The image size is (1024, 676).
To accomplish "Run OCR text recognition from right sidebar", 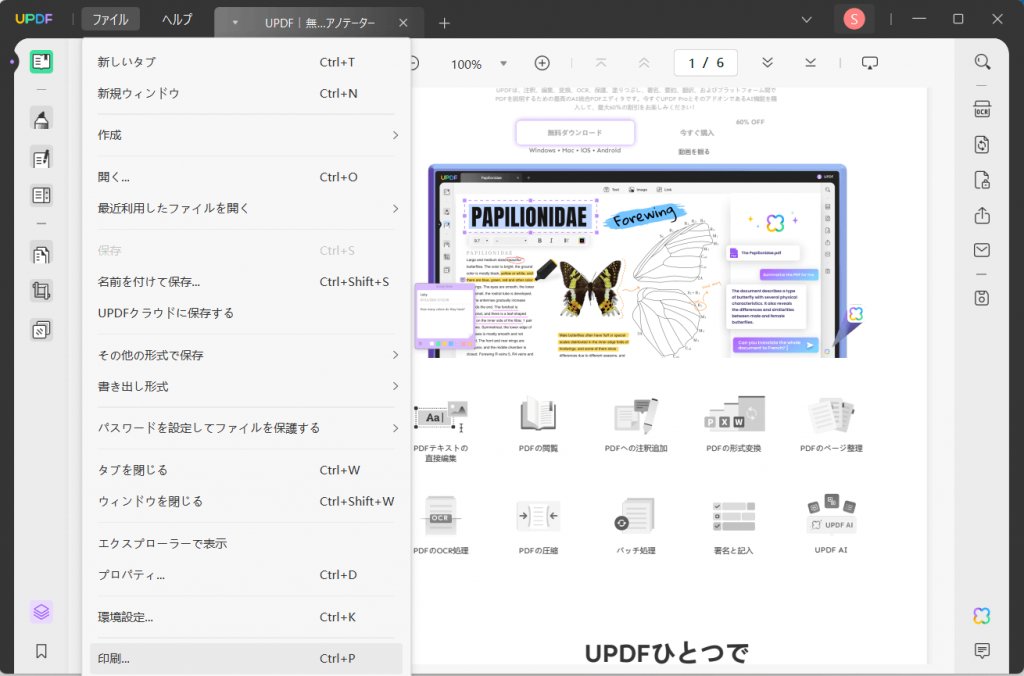I will [982, 109].
